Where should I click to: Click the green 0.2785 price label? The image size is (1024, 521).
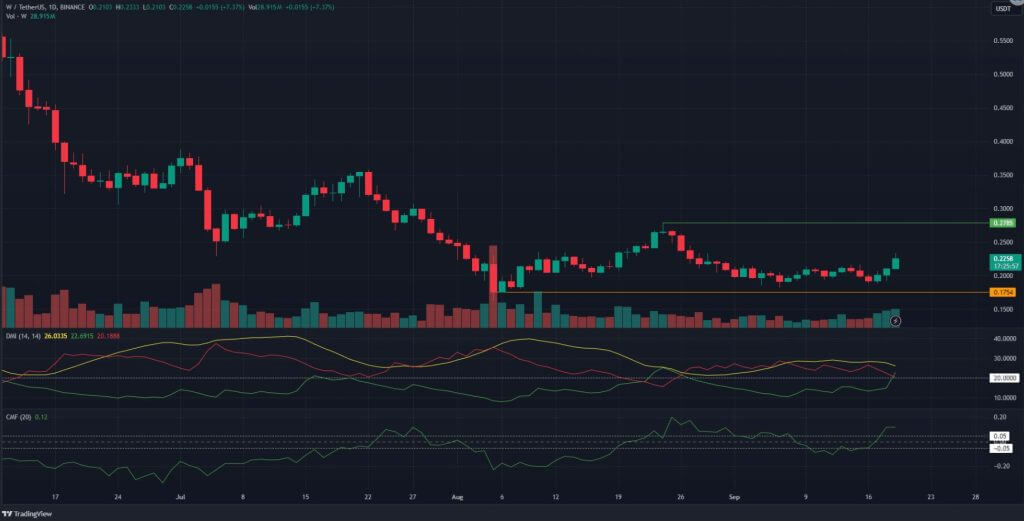(1003, 223)
